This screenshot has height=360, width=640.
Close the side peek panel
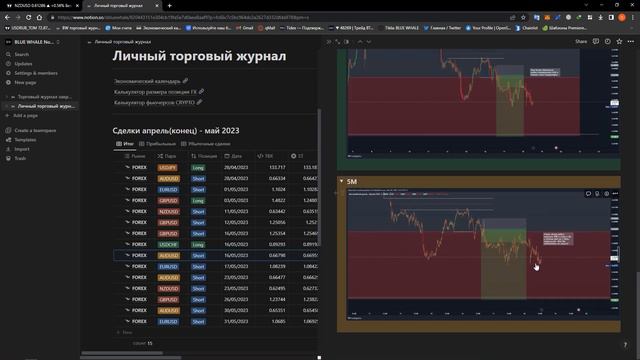tap(329, 42)
